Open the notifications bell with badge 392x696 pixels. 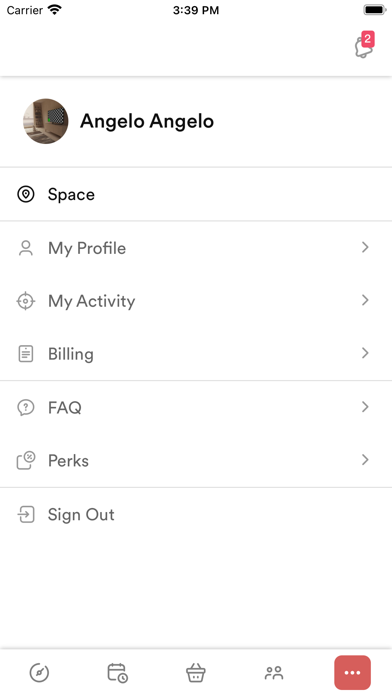[364, 45]
